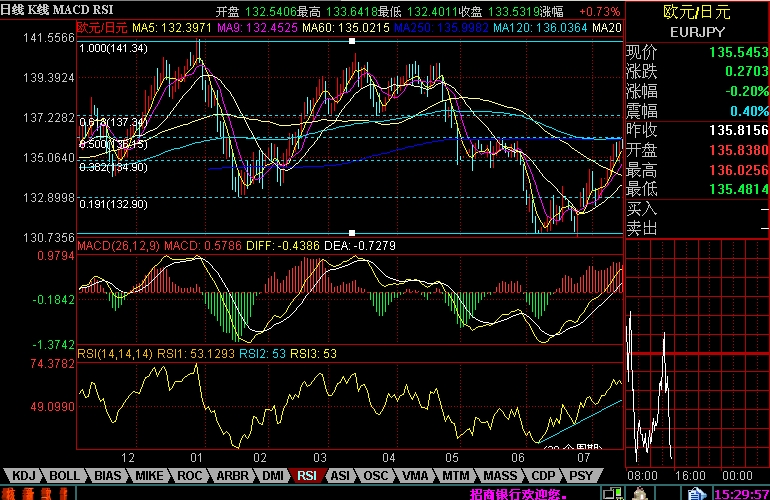The width and height of the screenshot is (770, 500).
Task: Click the 招商银行欢迎您 scrolling message
Action: 518,494
